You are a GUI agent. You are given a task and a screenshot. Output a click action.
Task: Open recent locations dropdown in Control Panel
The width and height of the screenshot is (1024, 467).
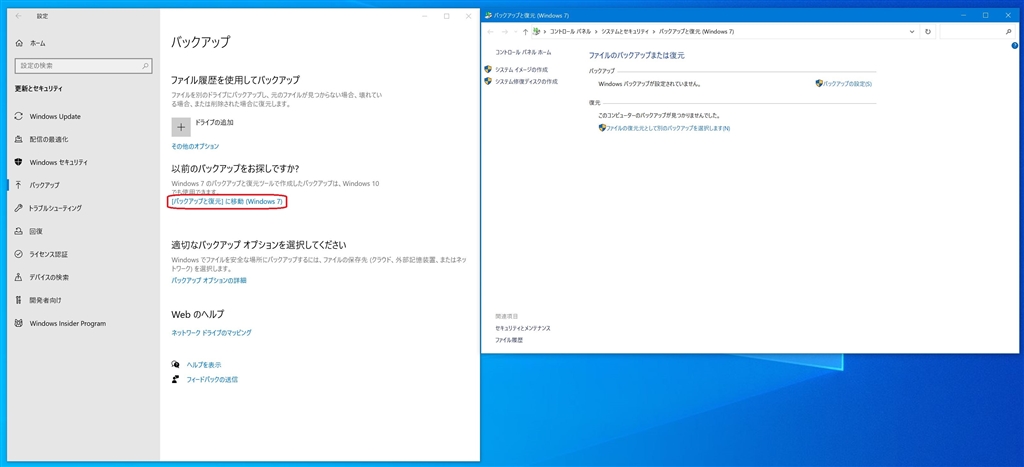(516, 31)
